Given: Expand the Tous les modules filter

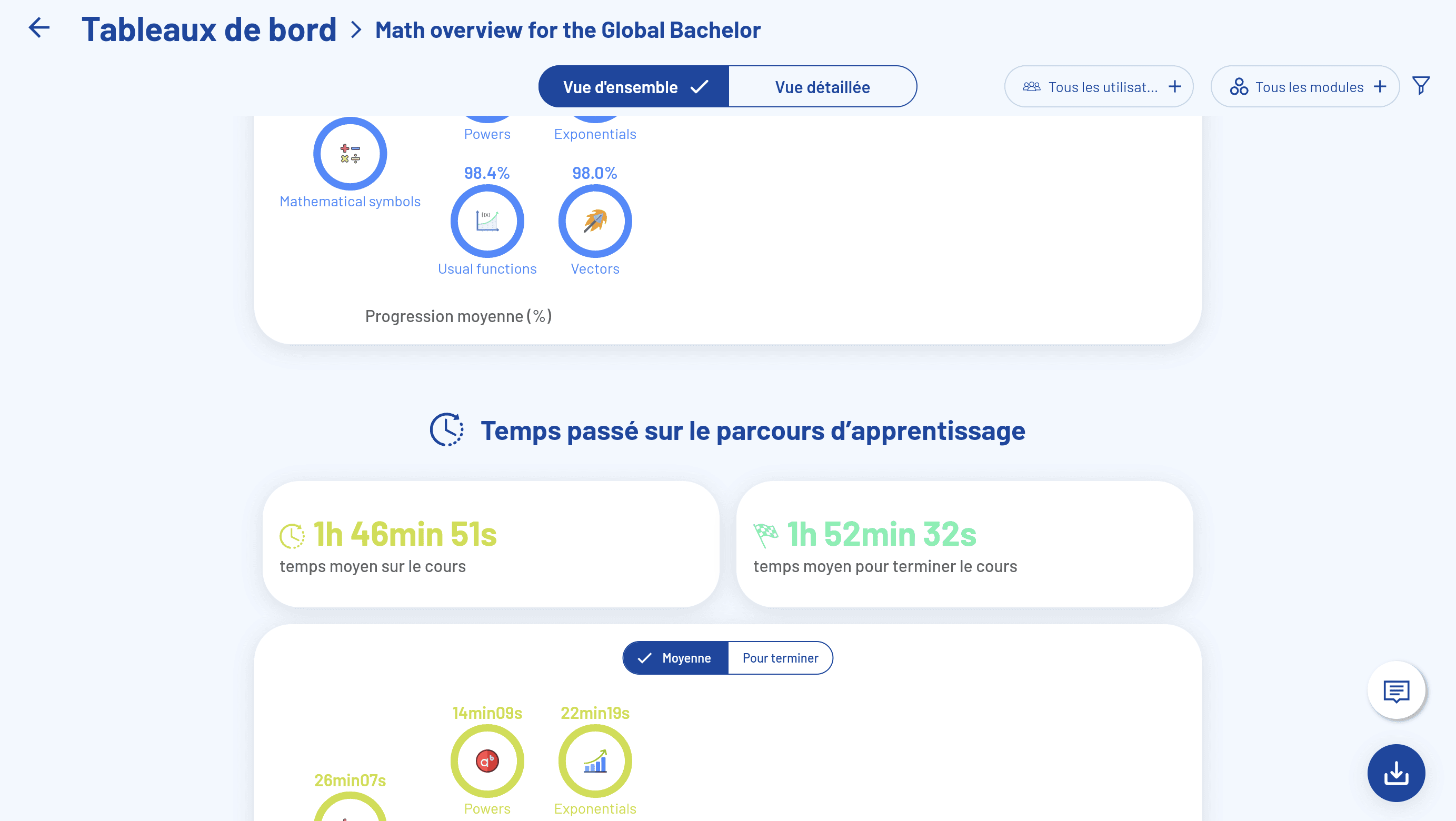Looking at the screenshot, I should coord(1303,87).
